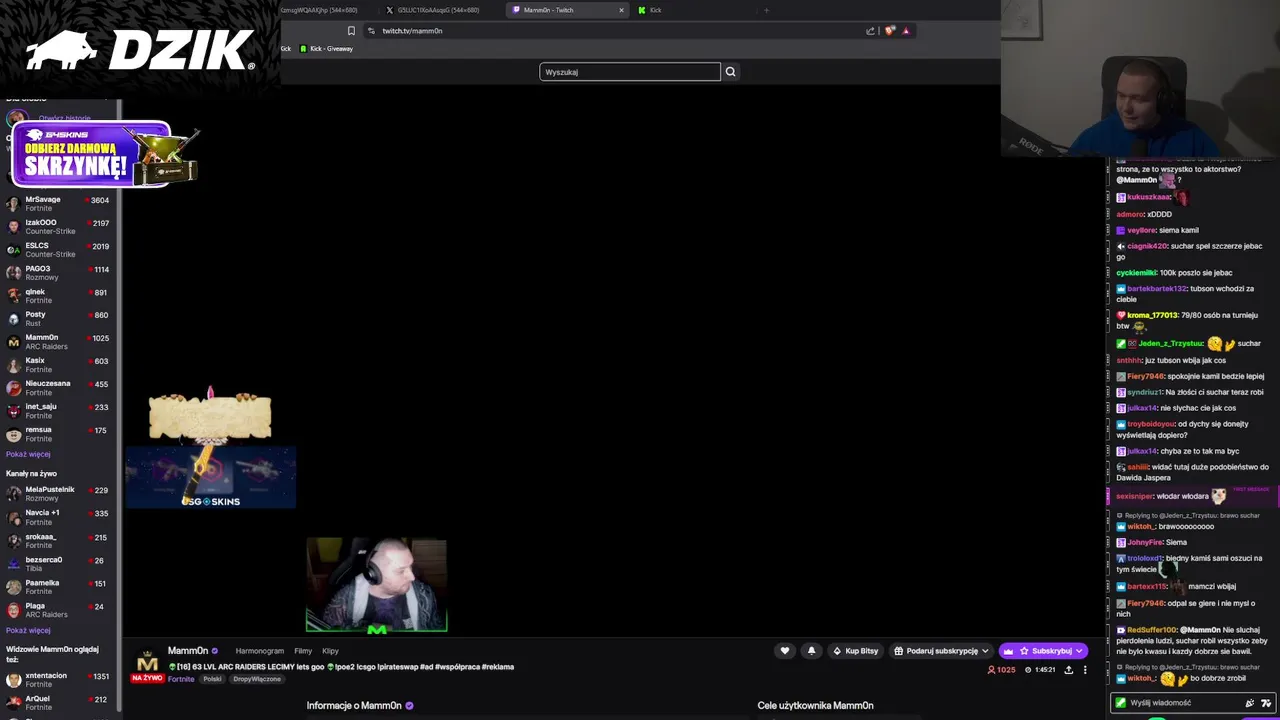The image size is (1280, 720).
Task: Bookmark the current page icon
Action: tap(351, 31)
